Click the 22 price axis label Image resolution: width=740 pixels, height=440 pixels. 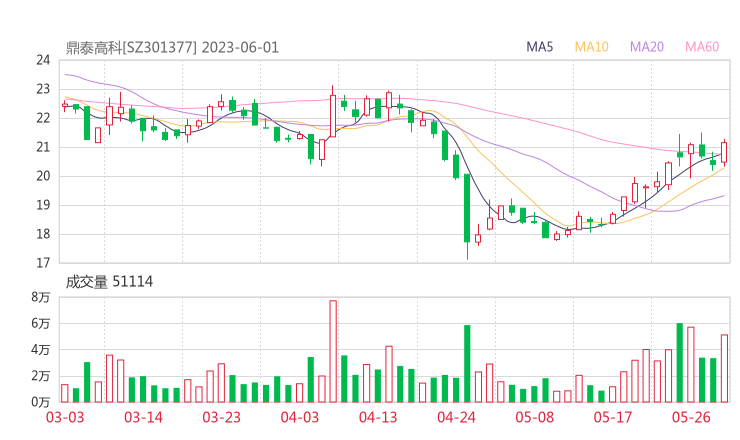coord(43,118)
